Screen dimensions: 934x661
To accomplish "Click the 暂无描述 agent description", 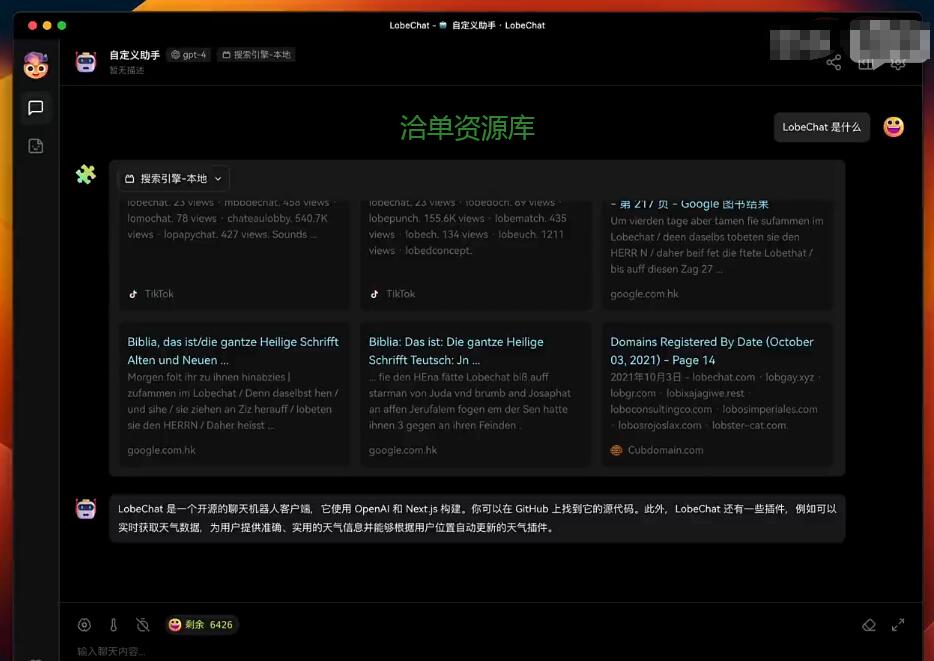I will [x=126, y=70].
